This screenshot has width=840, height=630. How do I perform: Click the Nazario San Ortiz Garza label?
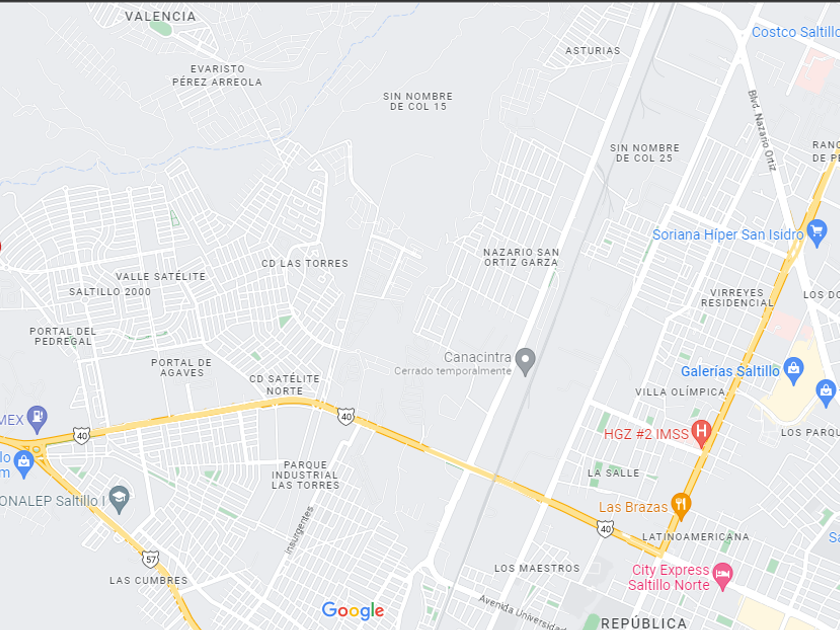tap(521, 257)
